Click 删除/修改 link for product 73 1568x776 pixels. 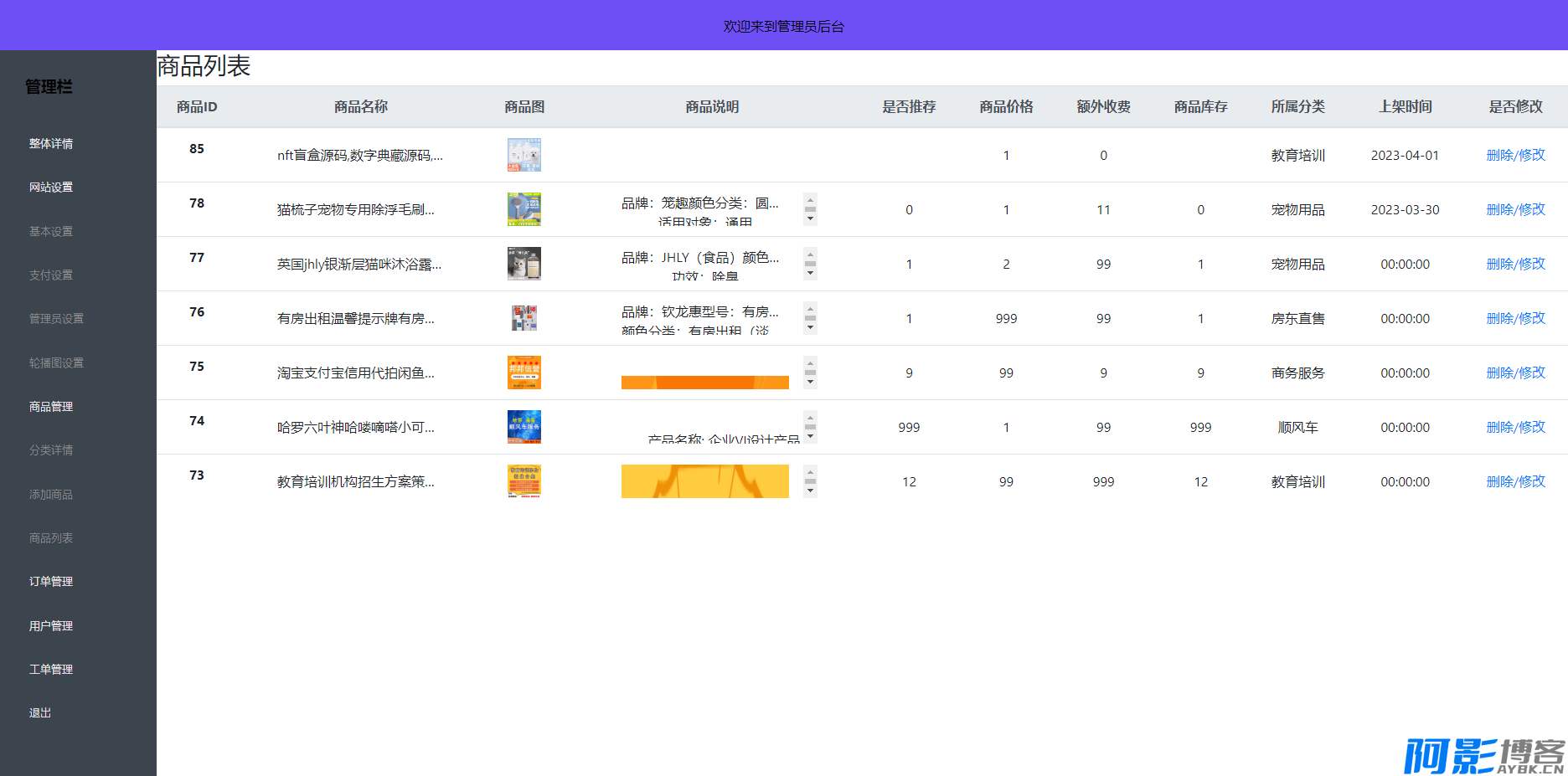click(1515, 481)
